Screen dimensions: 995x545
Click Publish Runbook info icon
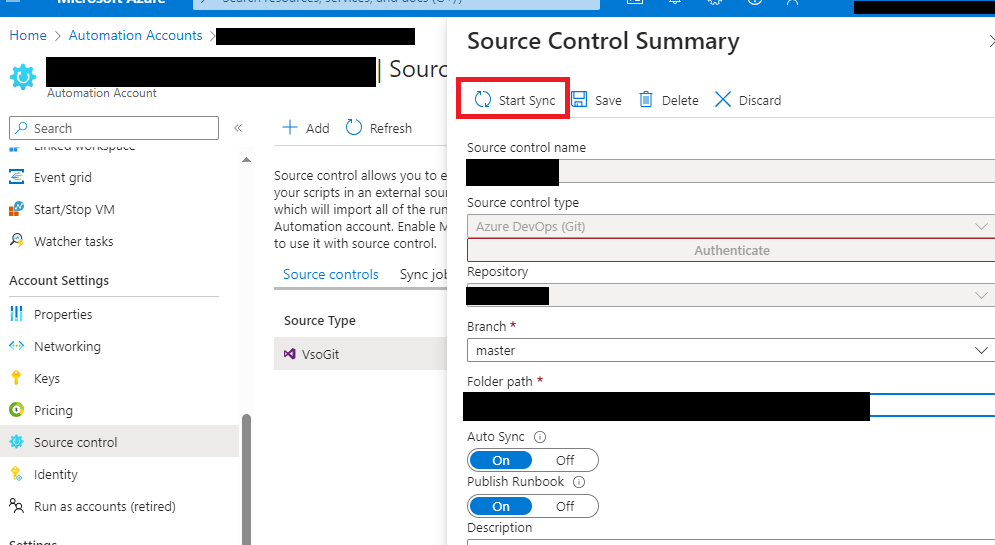point(579,482)
